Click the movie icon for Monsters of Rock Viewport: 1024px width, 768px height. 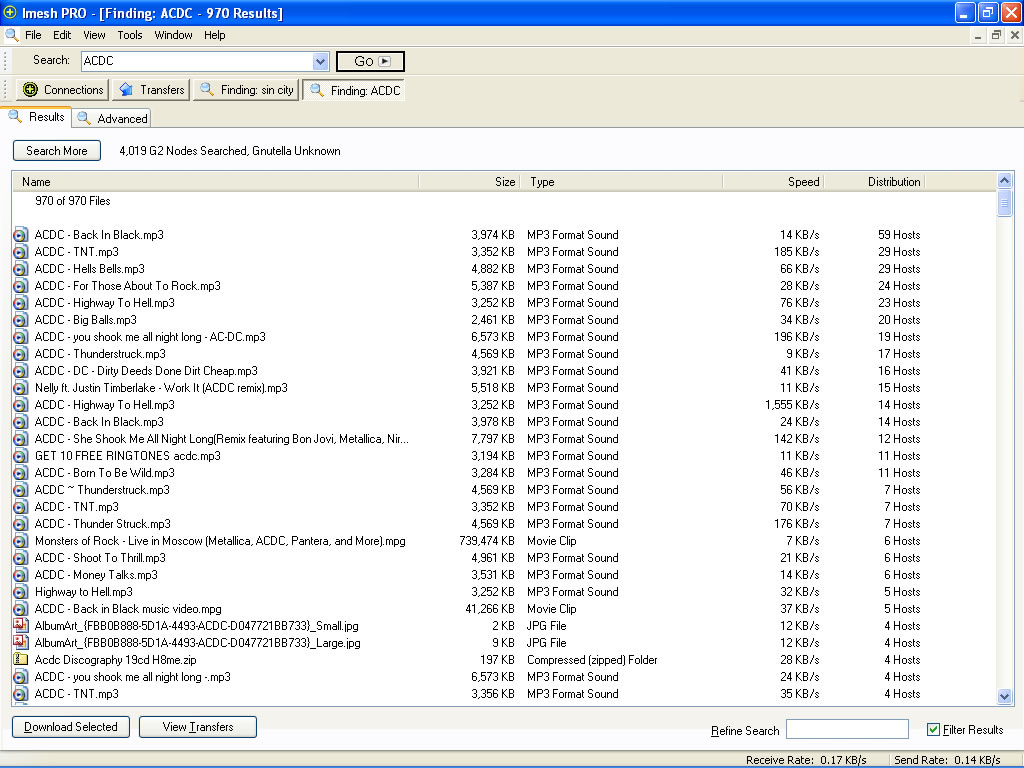point(20,541)
